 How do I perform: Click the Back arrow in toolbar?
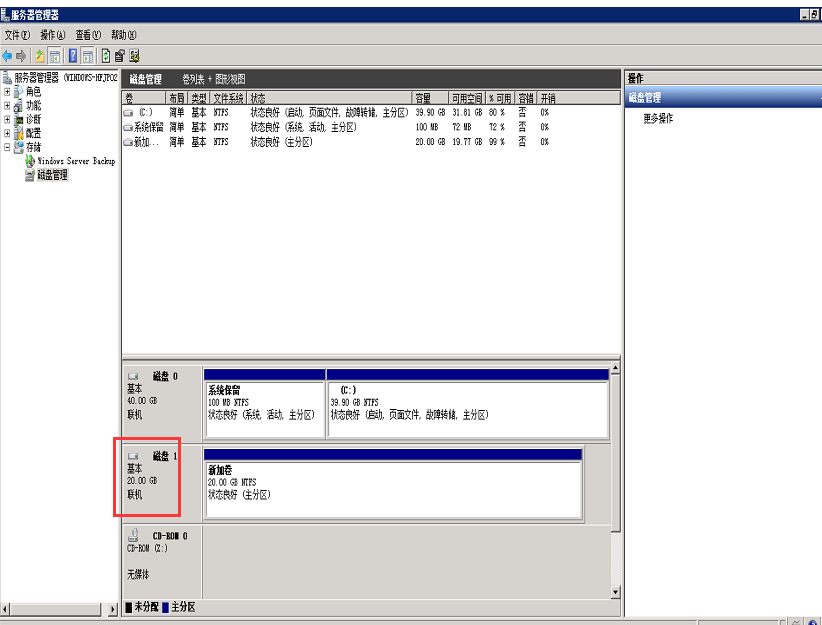click(8, 55)
